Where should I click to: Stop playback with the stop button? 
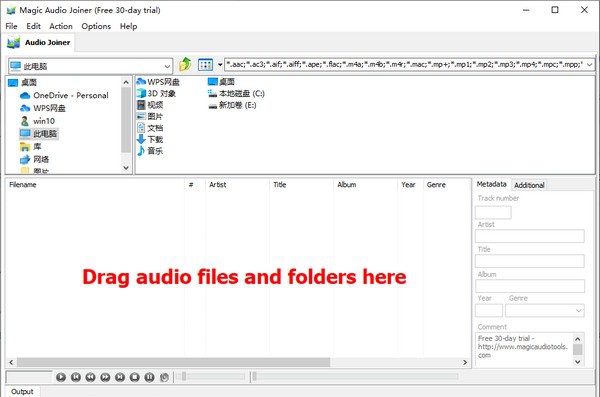click(135, 377)
